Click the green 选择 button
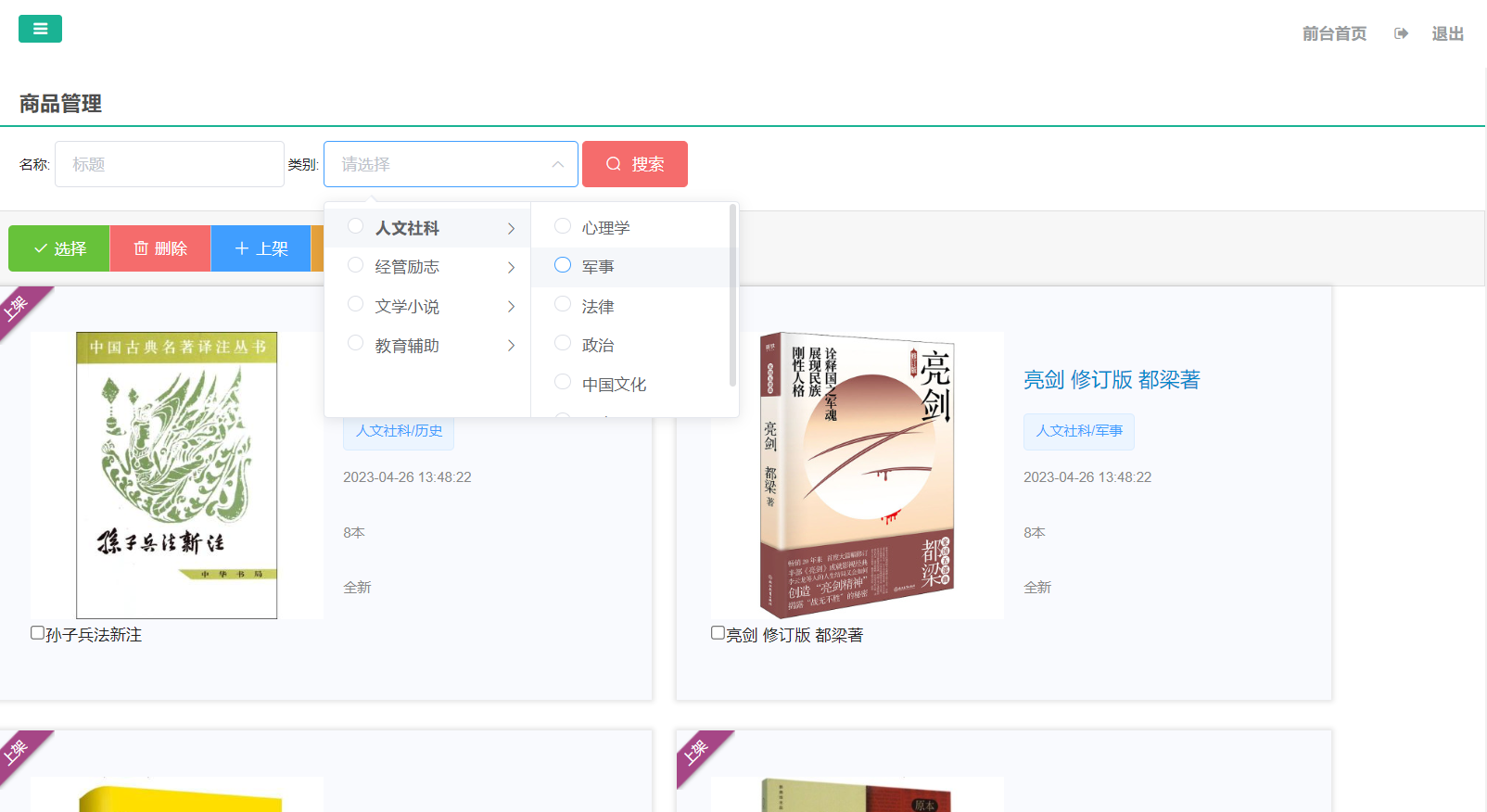 (59, 248)
